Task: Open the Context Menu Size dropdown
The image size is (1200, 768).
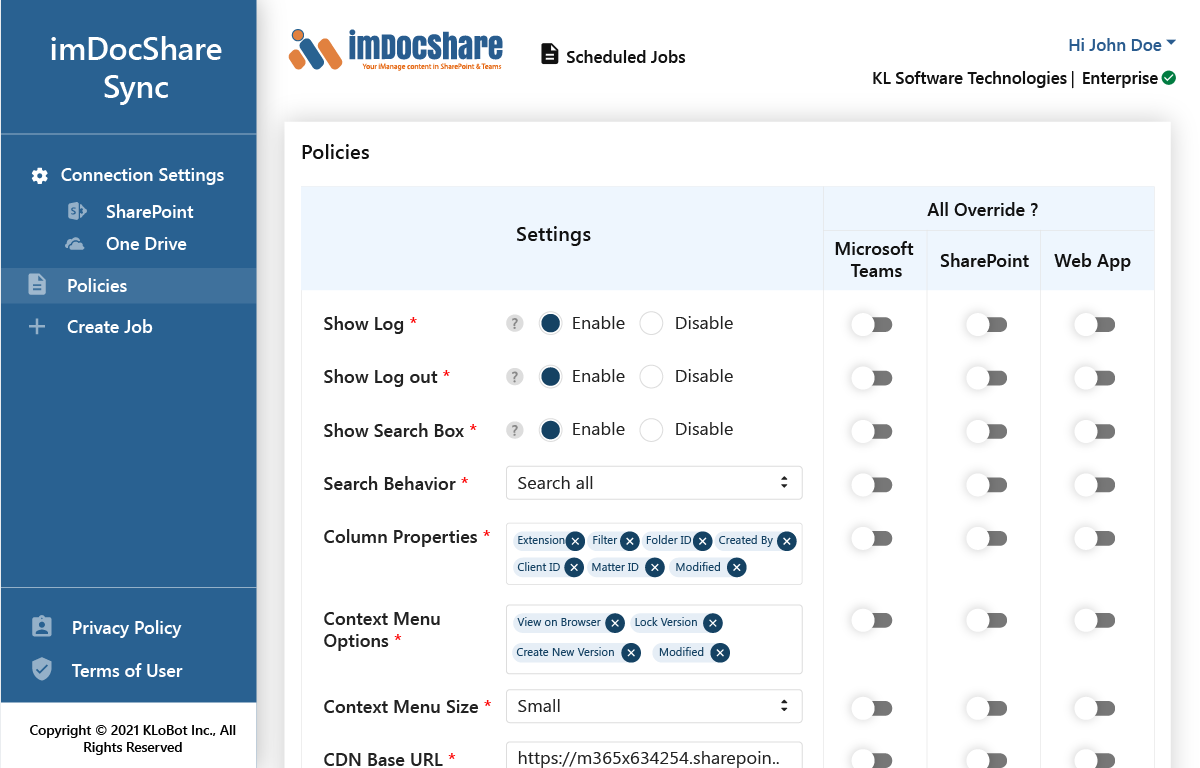Action: [x=654, y=706]
